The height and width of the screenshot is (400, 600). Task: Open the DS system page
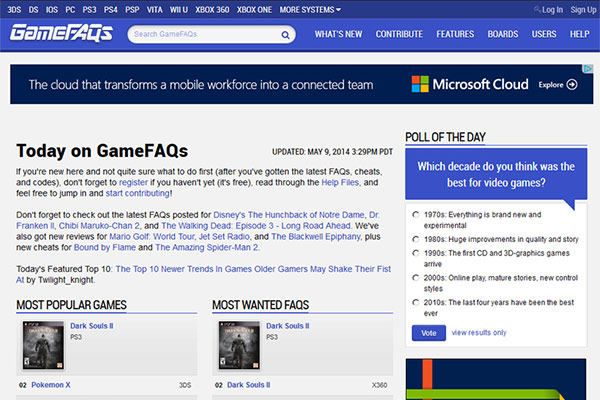coord(33,10)
